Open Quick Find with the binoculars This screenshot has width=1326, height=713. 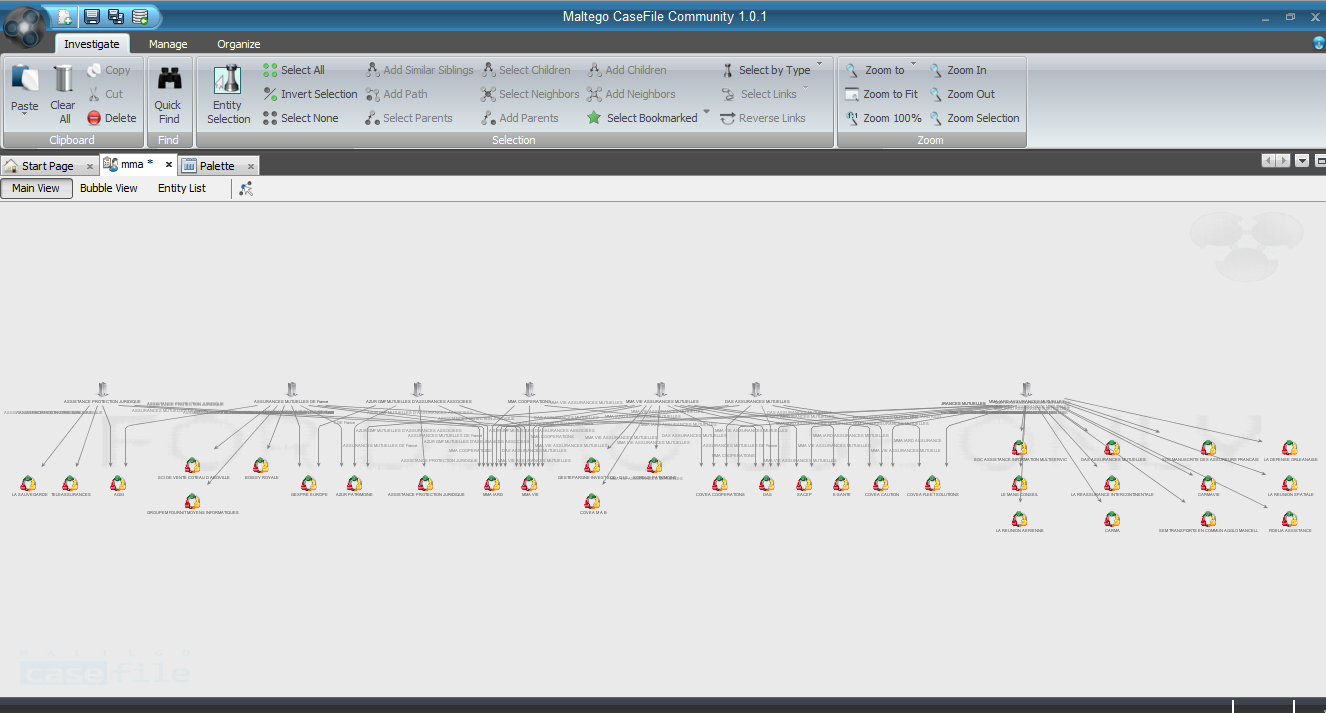point(169,94)
